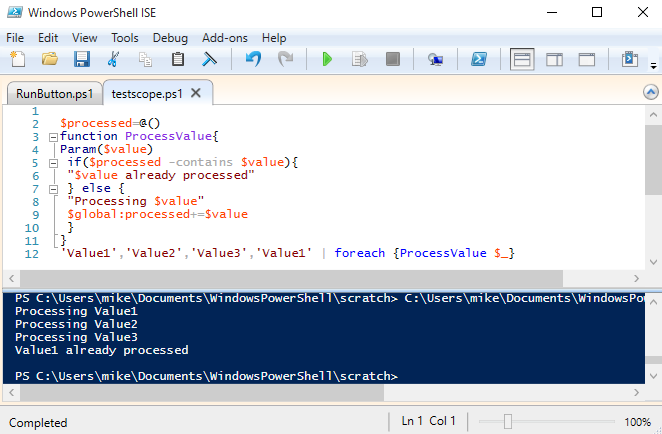The height and width of the screenshot is (434, 662).
Task: Run the script with the green play icon
Action: (x=327, y=59)
